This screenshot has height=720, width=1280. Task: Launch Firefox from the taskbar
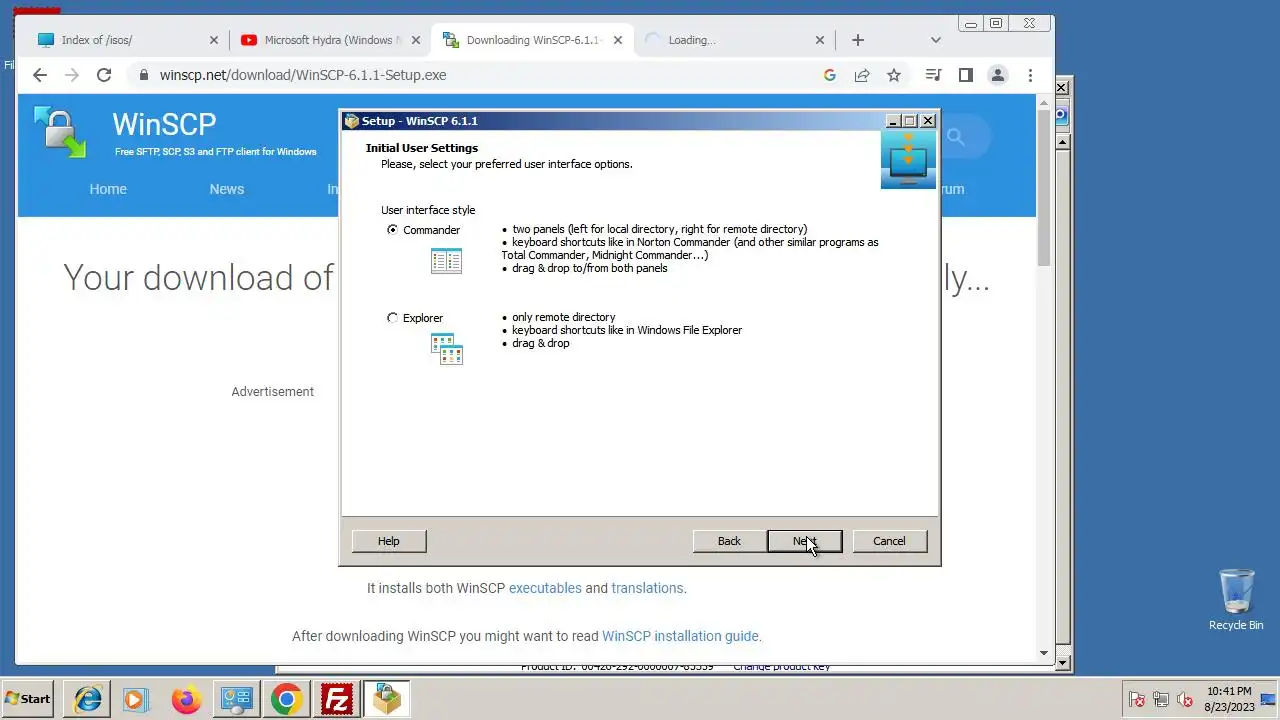pos(186,699)
